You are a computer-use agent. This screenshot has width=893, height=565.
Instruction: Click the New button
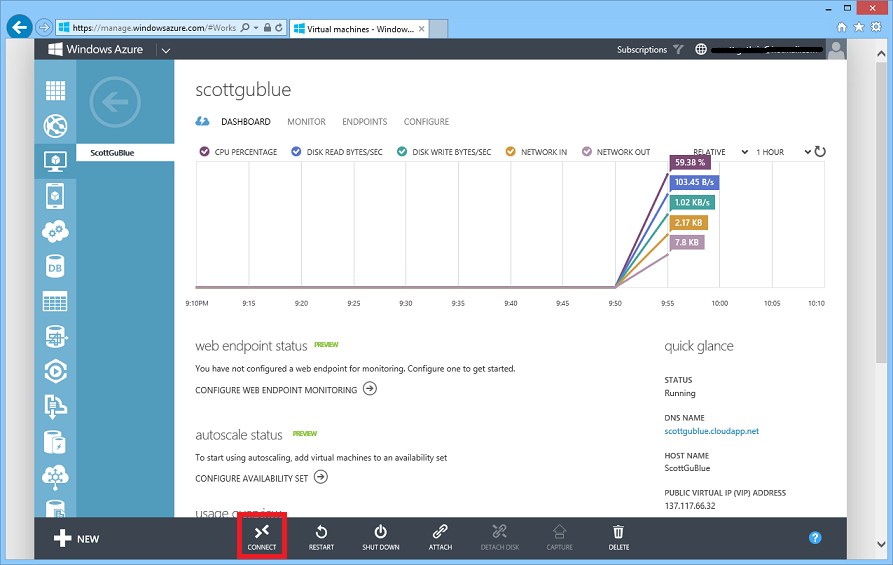click(76, 539)
